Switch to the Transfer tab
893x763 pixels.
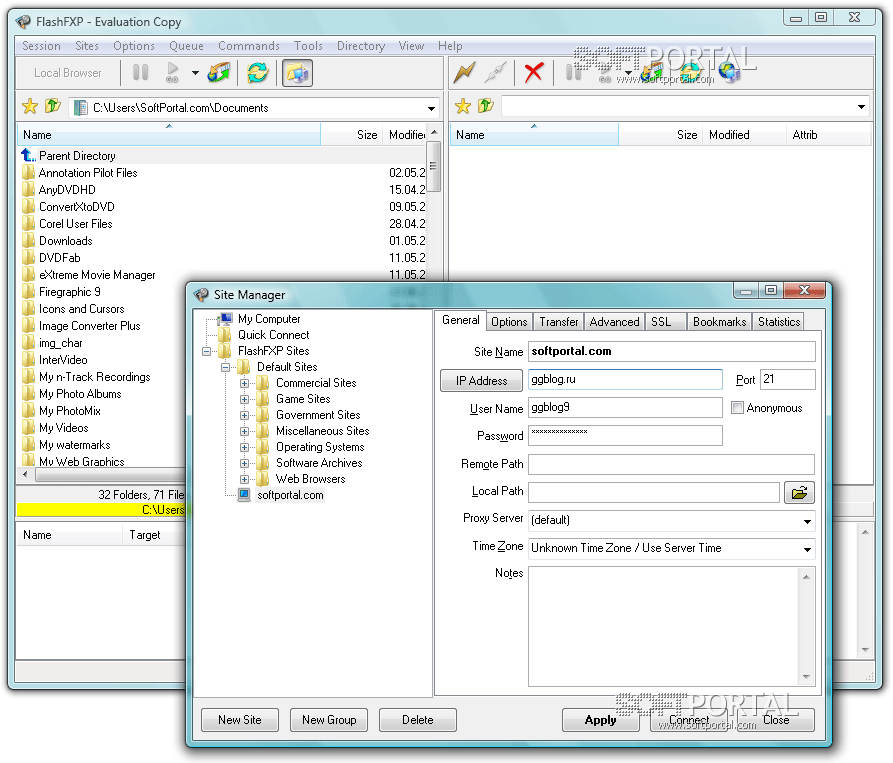pyautogui.click(x=559, y=322)
